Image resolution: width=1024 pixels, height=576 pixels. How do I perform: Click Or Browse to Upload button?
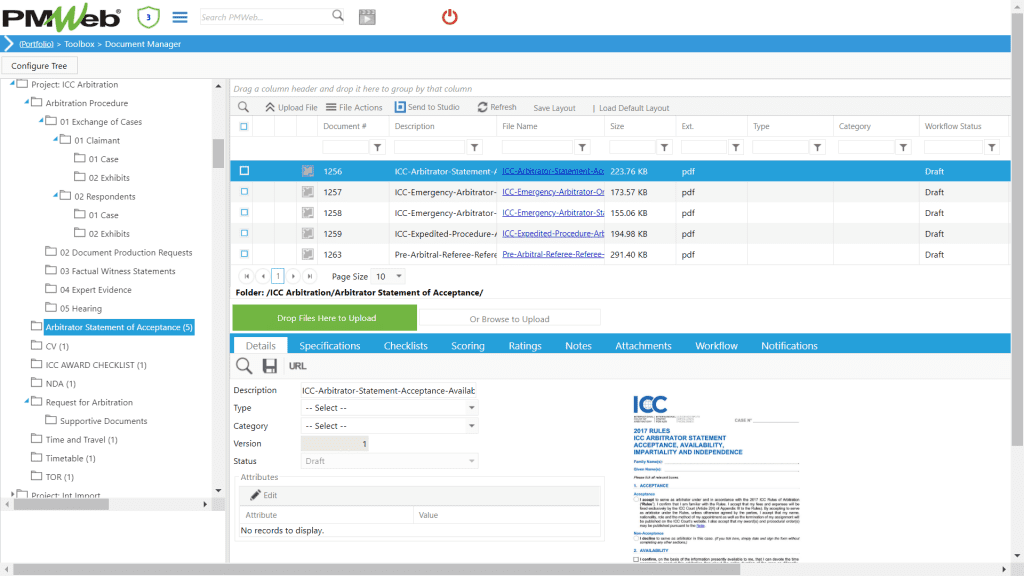click(509, 319)
